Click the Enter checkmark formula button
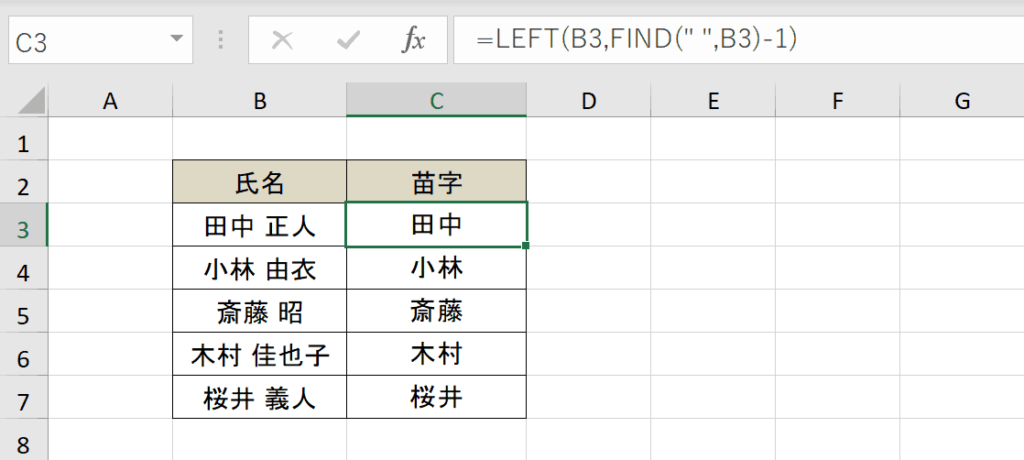This screenshot has height=460, width=1024. 348,41
